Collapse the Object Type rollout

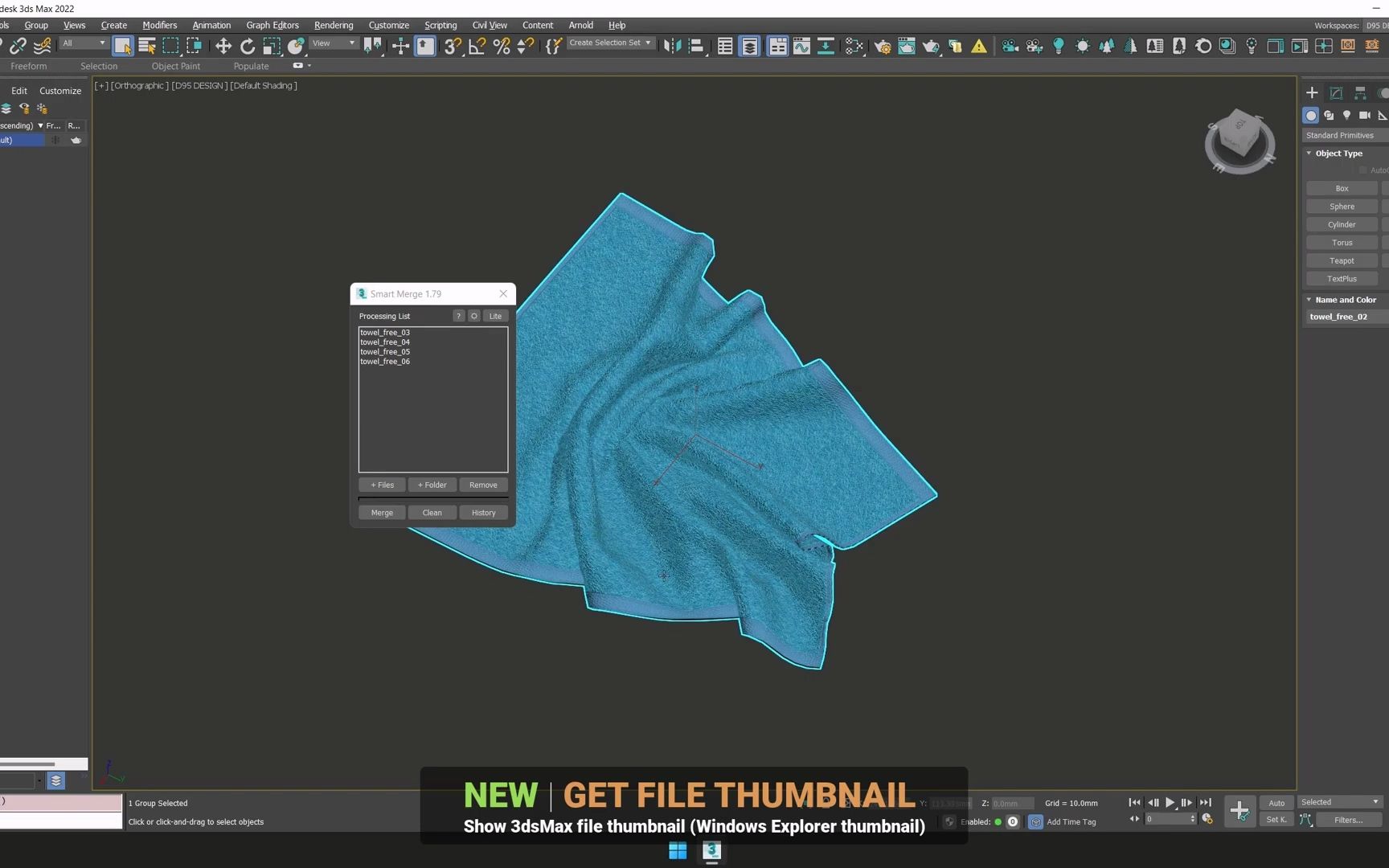pos(1338,154)
